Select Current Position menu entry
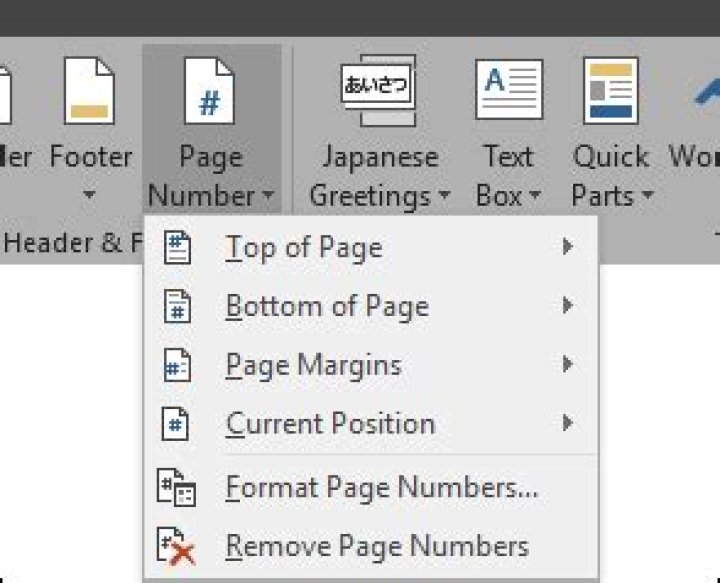Image resolution: width=720 pixels, height=583 pixels. click(x=371, y=424)
